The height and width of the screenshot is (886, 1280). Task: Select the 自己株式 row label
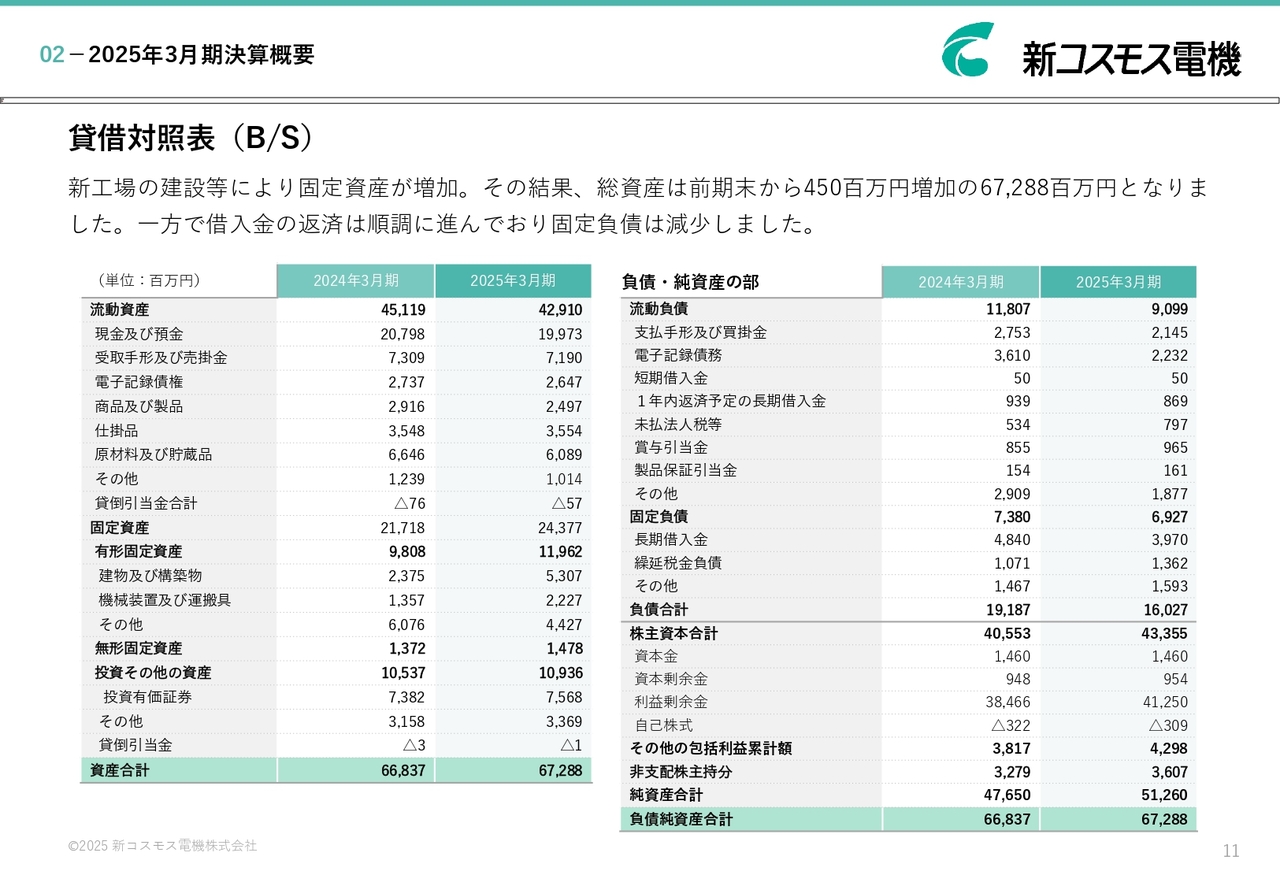pyautogui.click(x=664, y=726)
